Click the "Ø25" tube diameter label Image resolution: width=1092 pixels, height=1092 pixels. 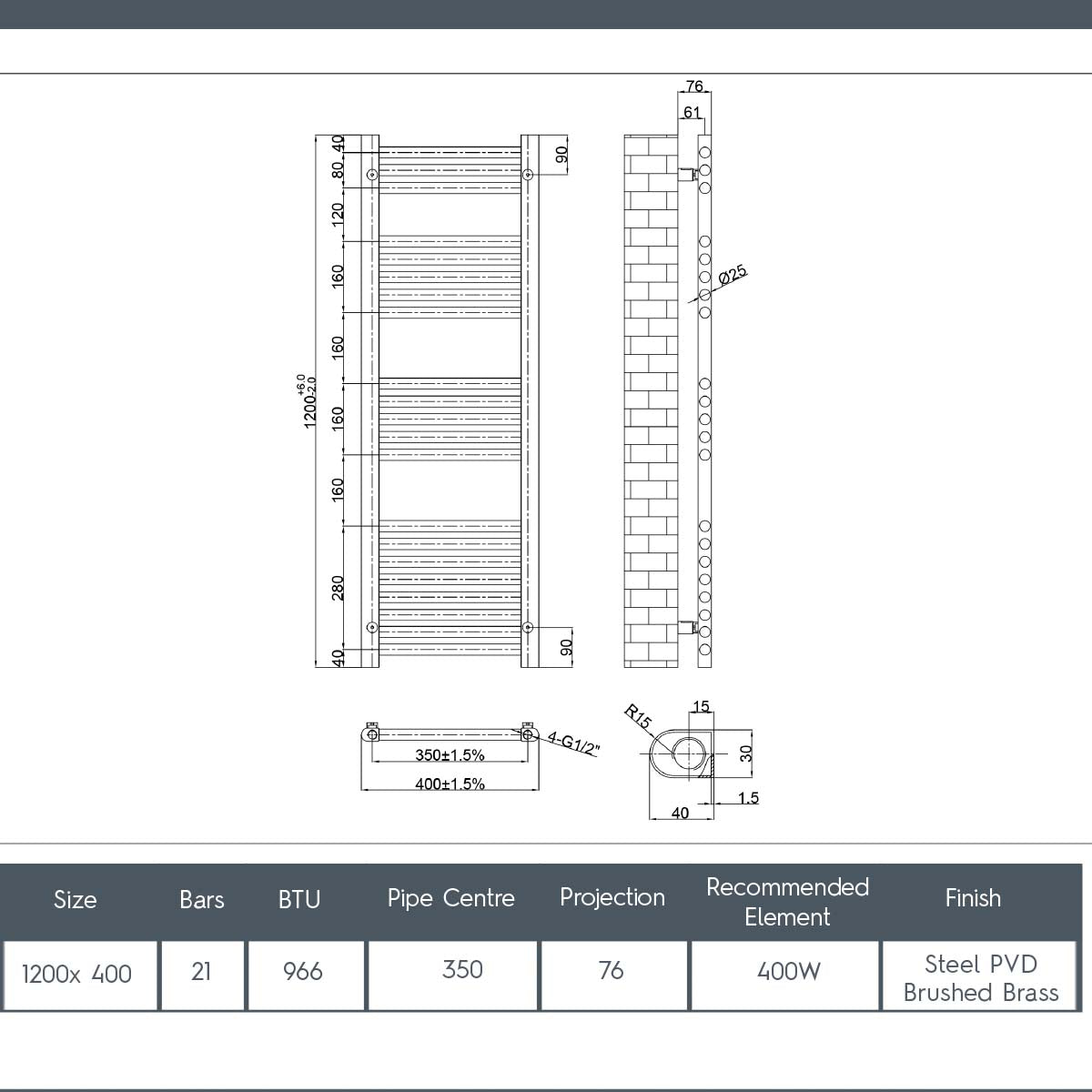(x=733, y=275)
